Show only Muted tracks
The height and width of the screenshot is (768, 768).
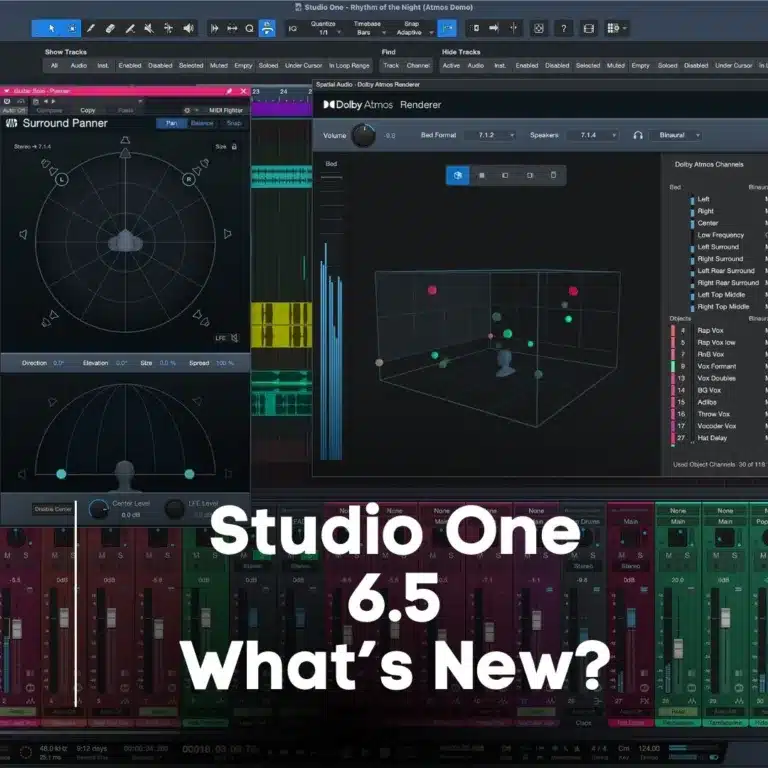218,65
